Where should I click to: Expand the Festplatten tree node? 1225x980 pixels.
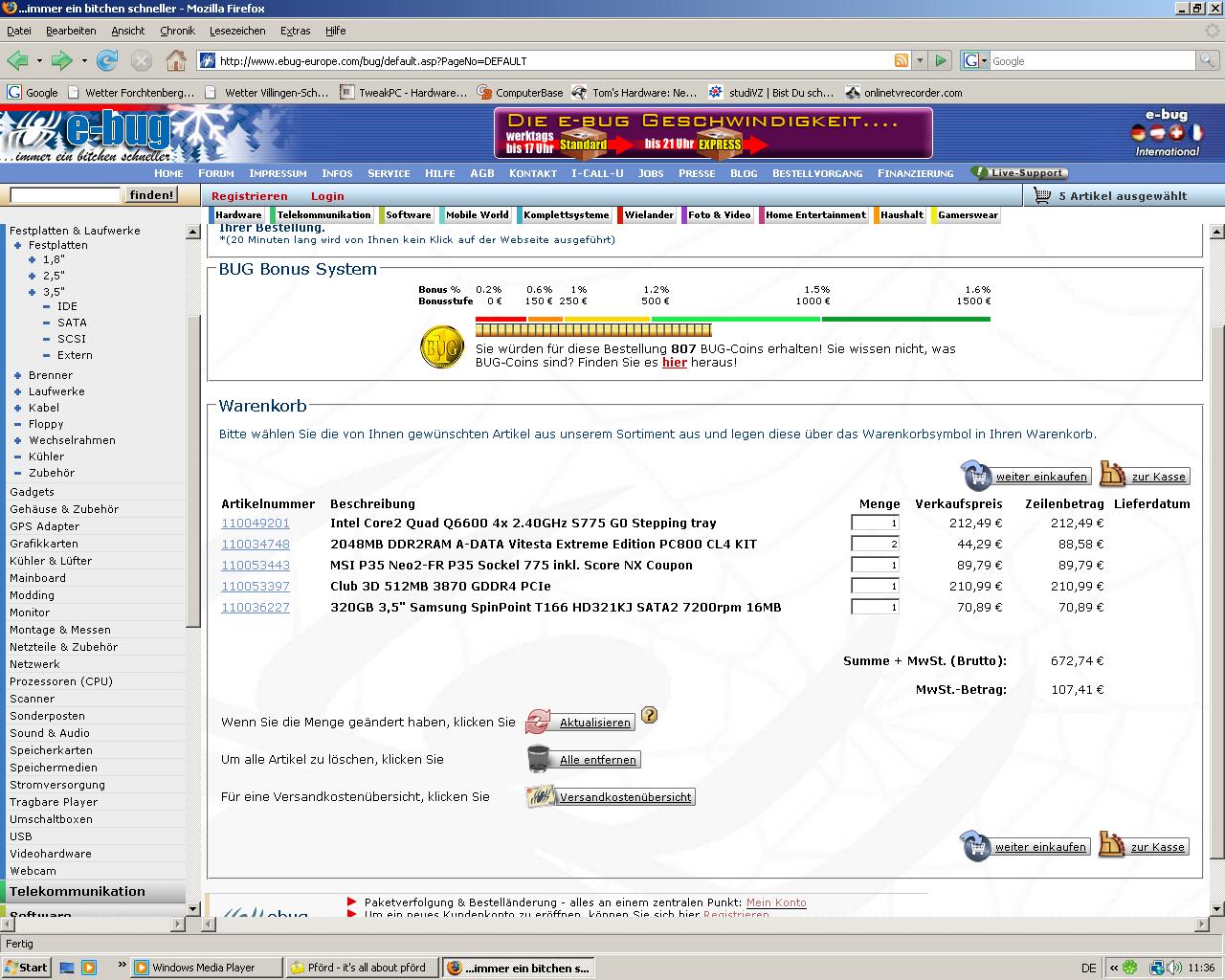coord(17,246)
